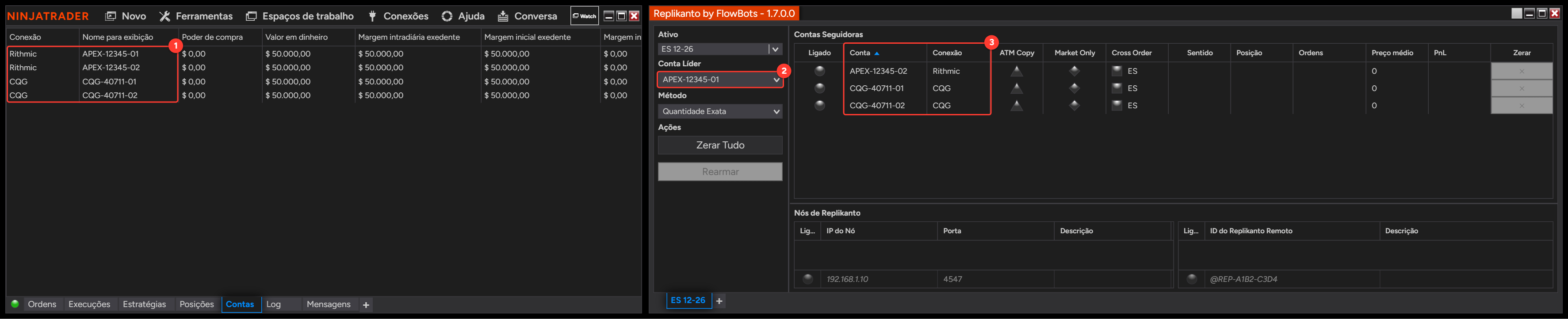Click the Rearmar button

click(720, 172)
